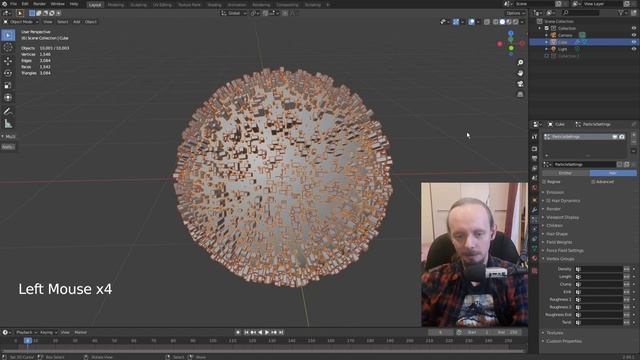Screen dimensions: 640x360
Task: Select the Select Box tool
Action: [x=8, y=36]
